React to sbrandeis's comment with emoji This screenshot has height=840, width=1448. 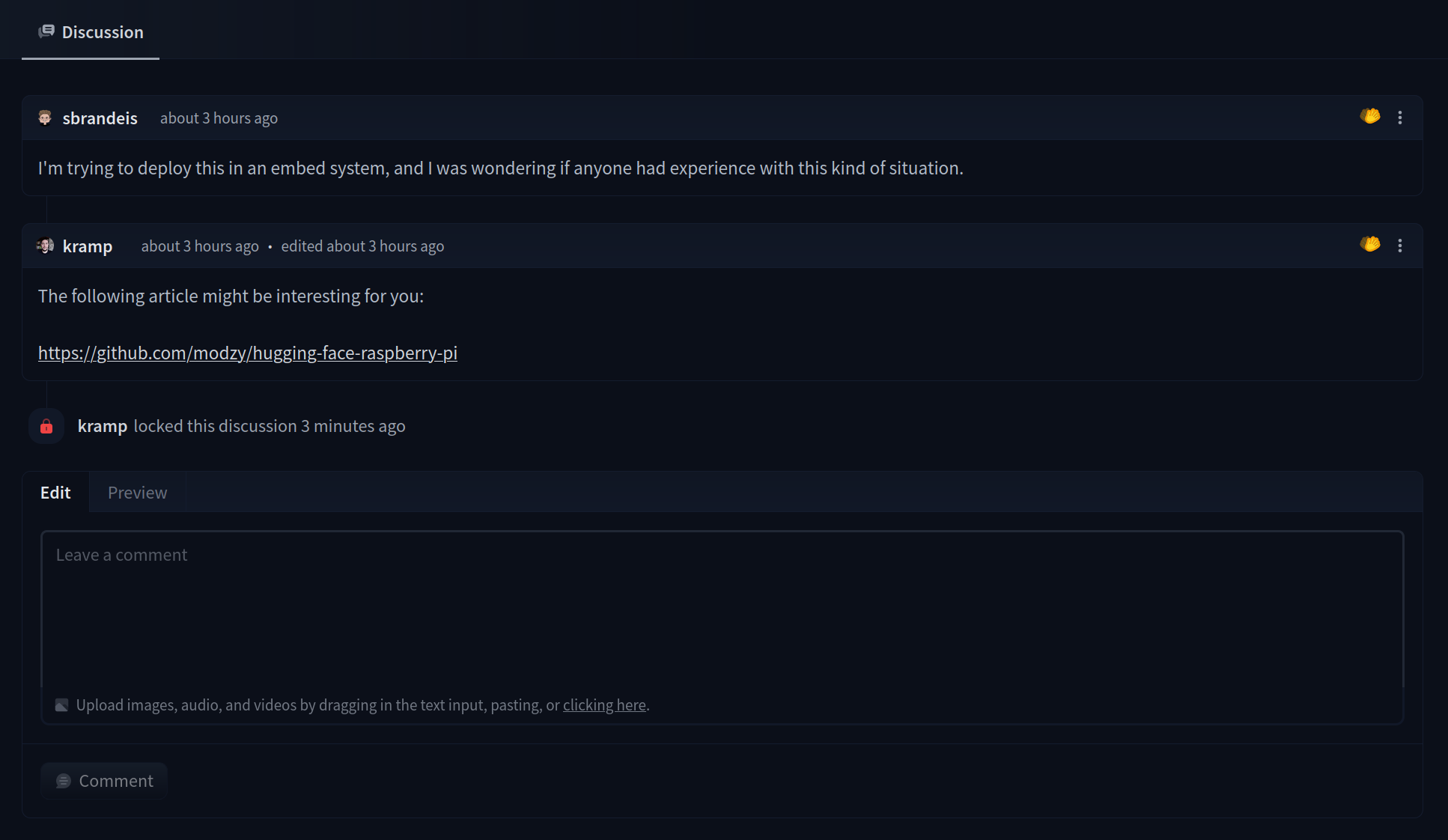(1370, 117)
